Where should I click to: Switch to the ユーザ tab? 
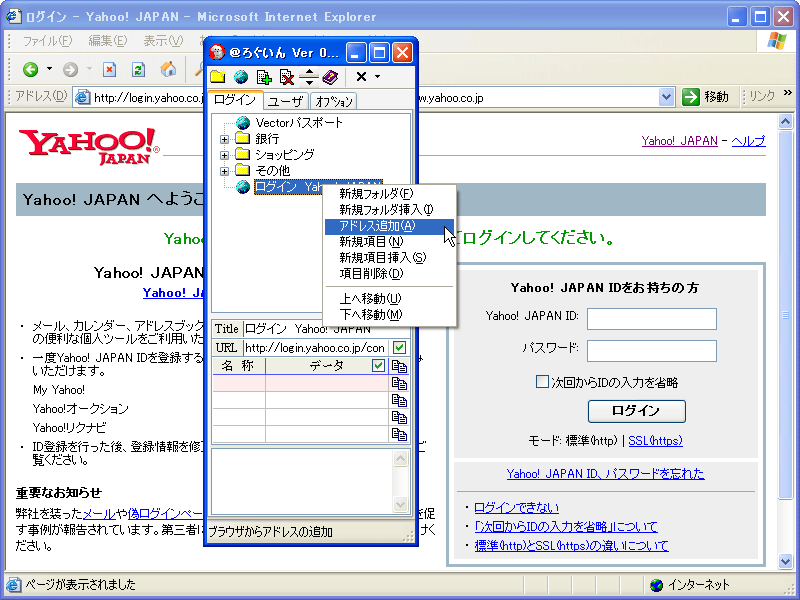pos(286,101)
